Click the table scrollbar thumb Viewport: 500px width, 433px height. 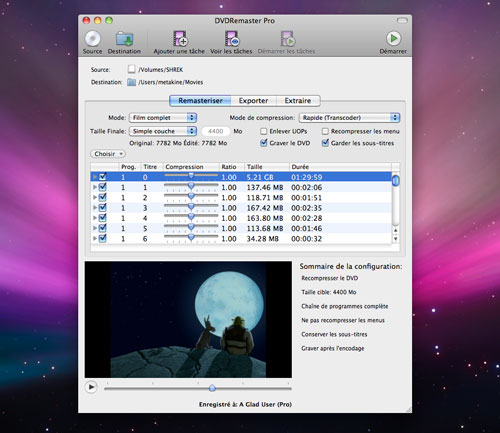[x=396, y=180]
